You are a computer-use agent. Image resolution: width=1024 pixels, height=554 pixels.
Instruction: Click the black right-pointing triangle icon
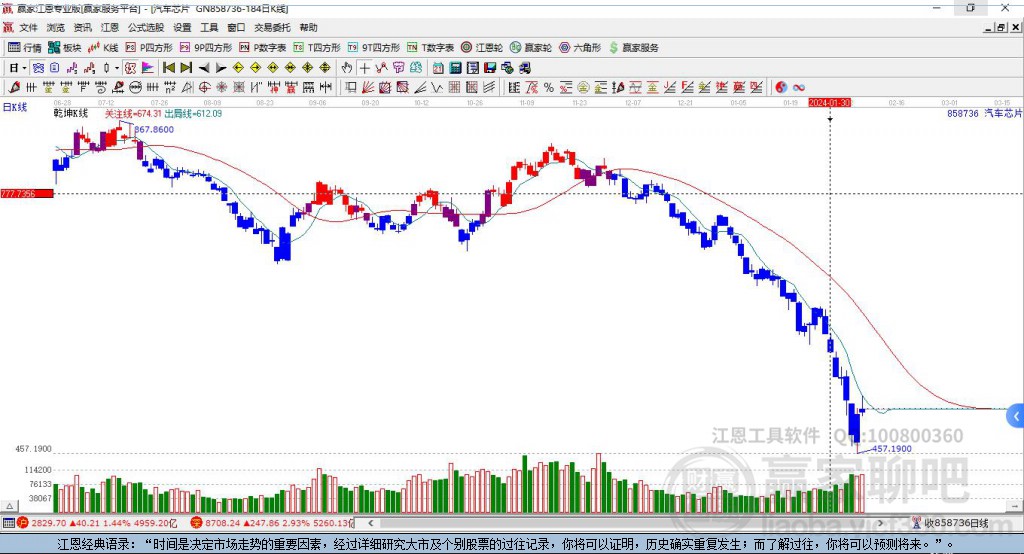click(221, 68)
